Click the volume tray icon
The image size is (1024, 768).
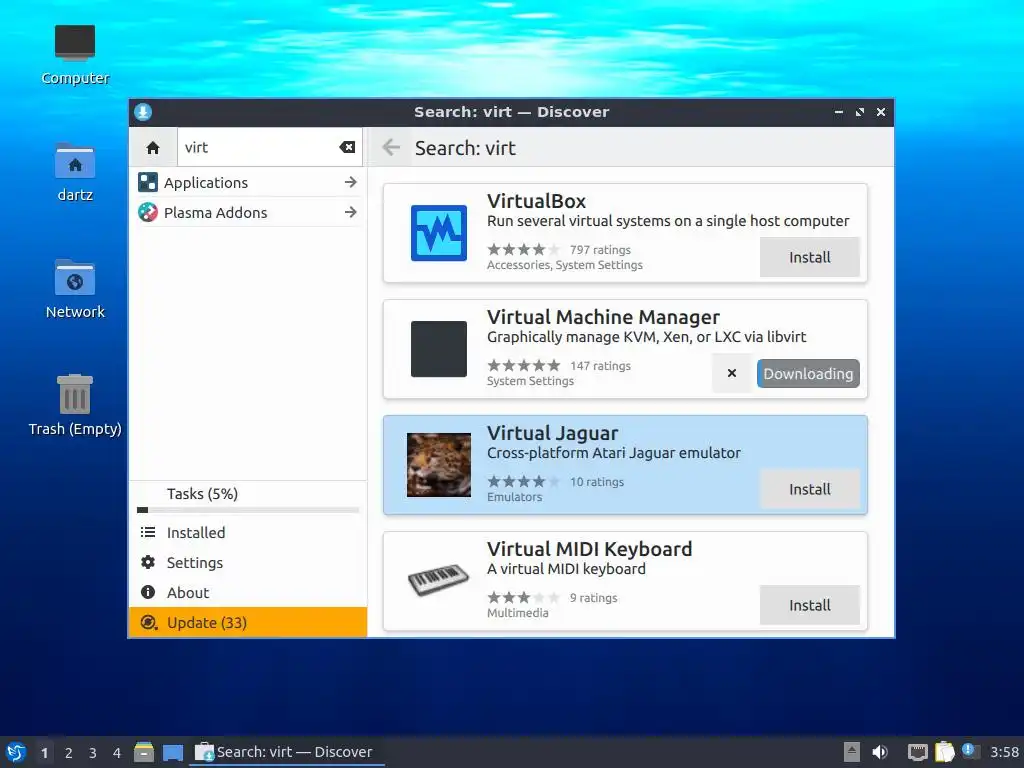[880, 752]
